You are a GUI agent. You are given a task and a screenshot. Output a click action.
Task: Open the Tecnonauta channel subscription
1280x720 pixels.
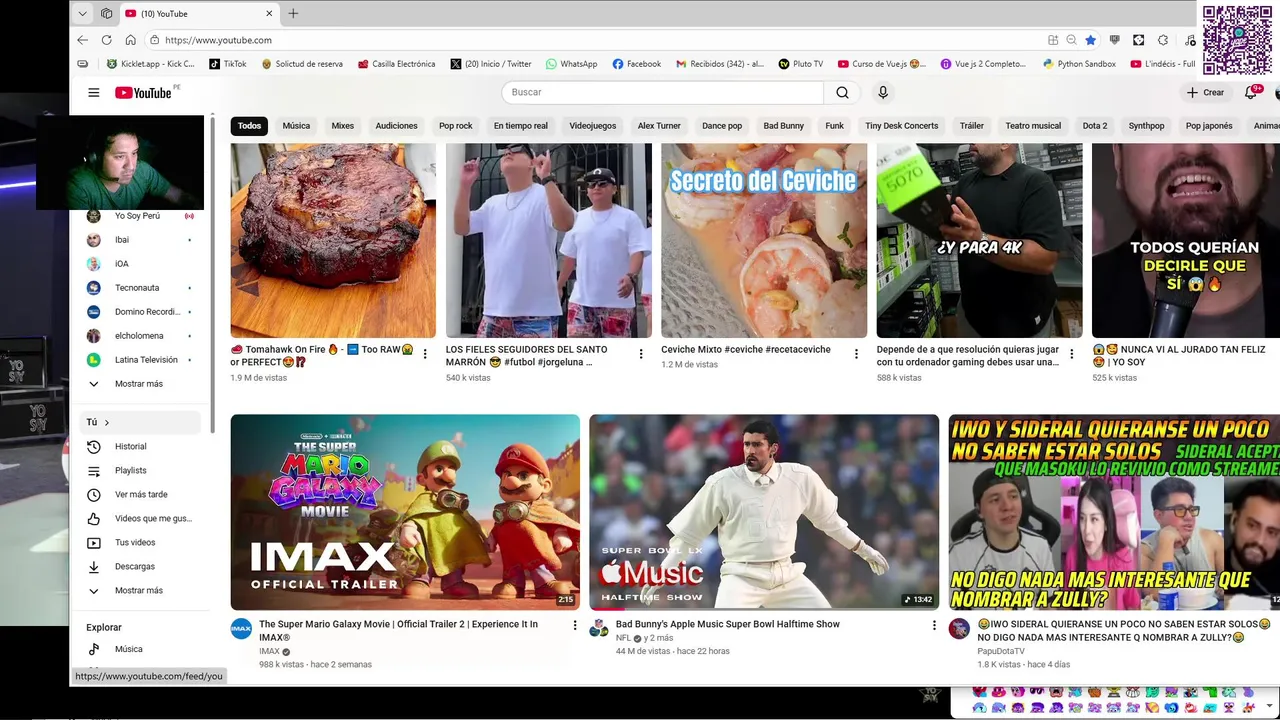(140, 288)
